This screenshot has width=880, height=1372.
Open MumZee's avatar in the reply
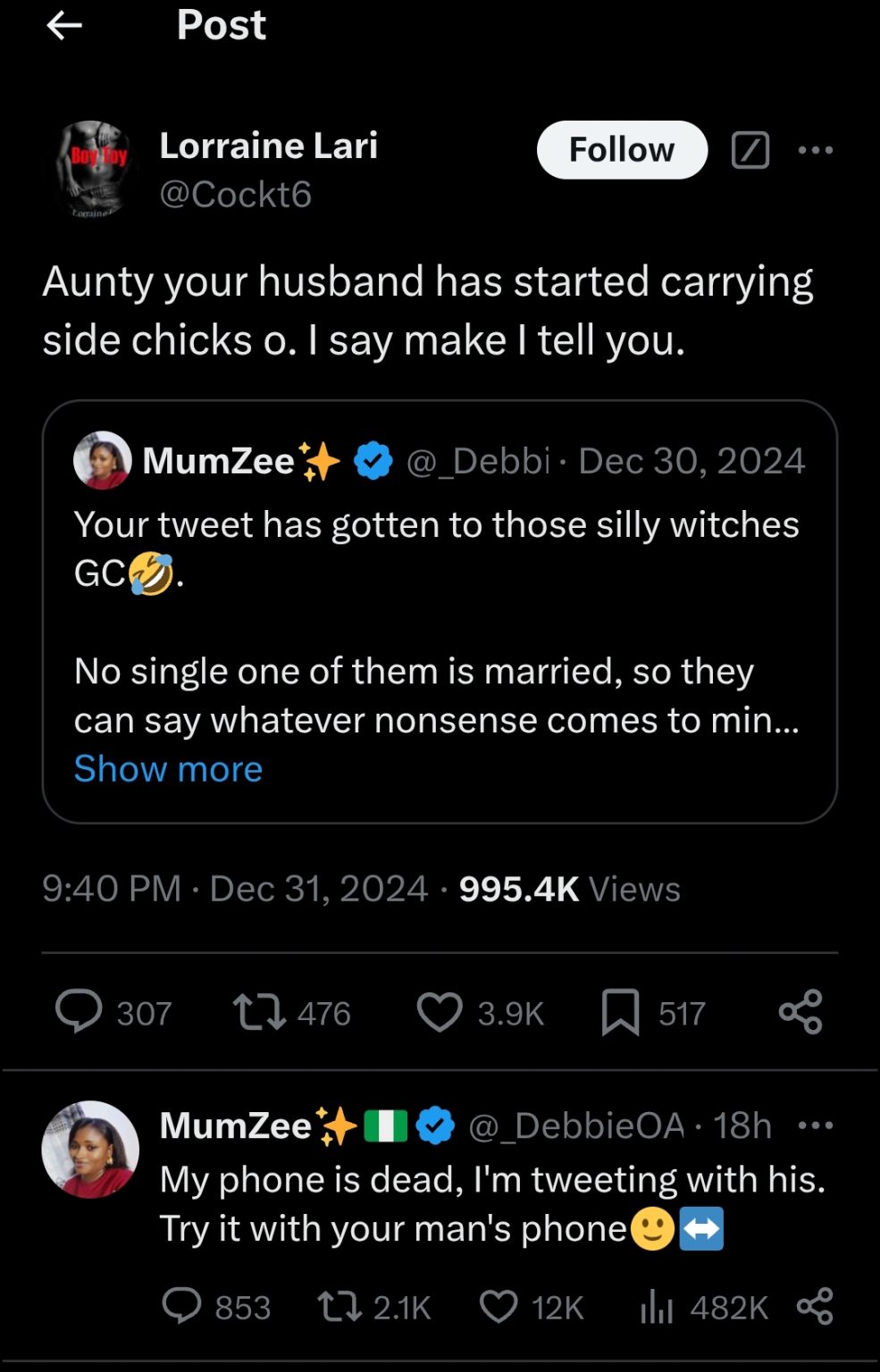point(90,1150)
